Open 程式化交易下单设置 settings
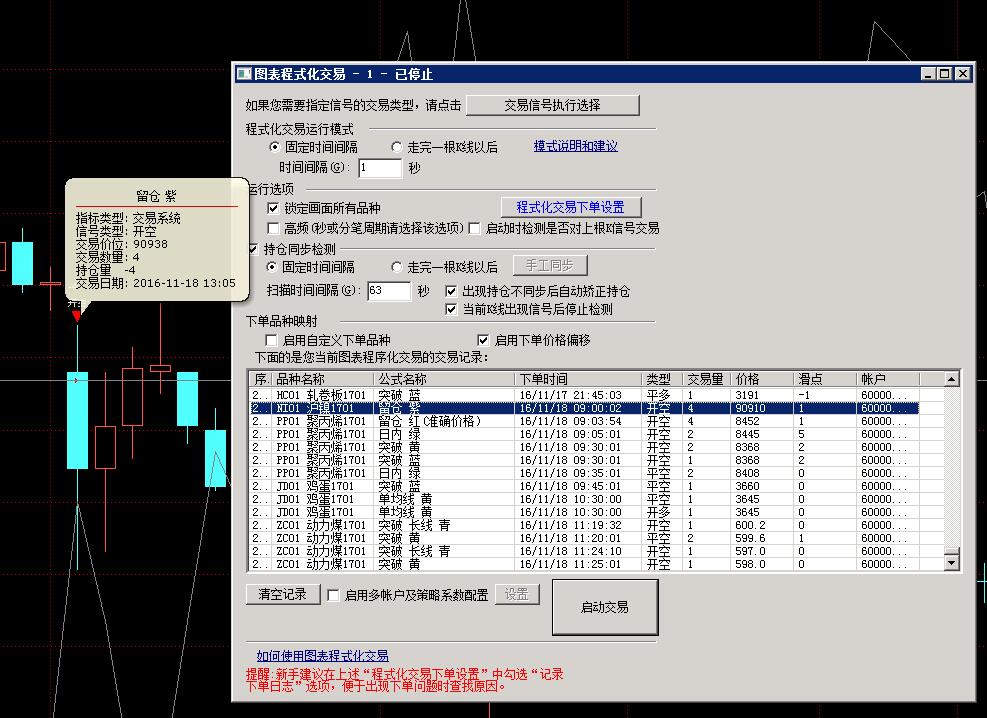The image size is (987, 718). click(571, 207)
